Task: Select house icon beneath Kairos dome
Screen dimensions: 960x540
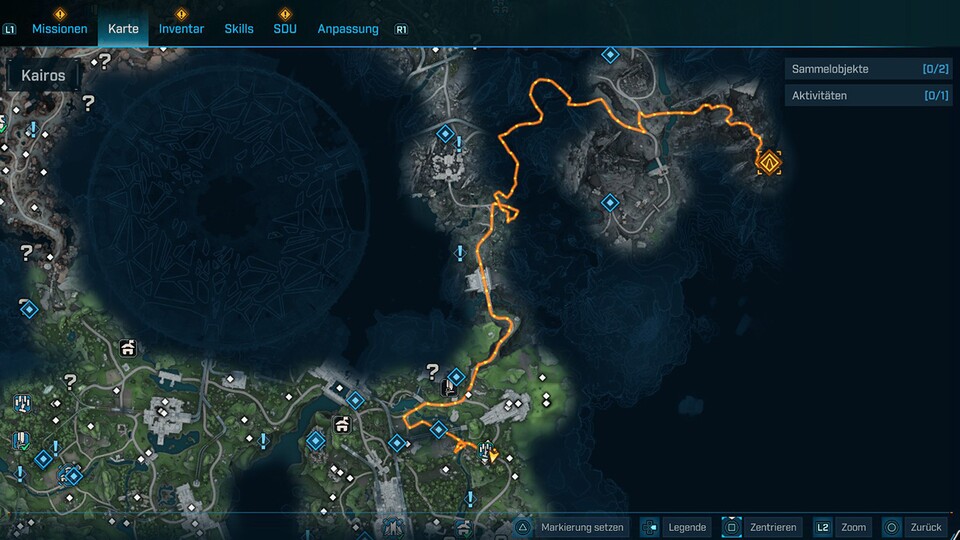Action: tap(127, 348)
